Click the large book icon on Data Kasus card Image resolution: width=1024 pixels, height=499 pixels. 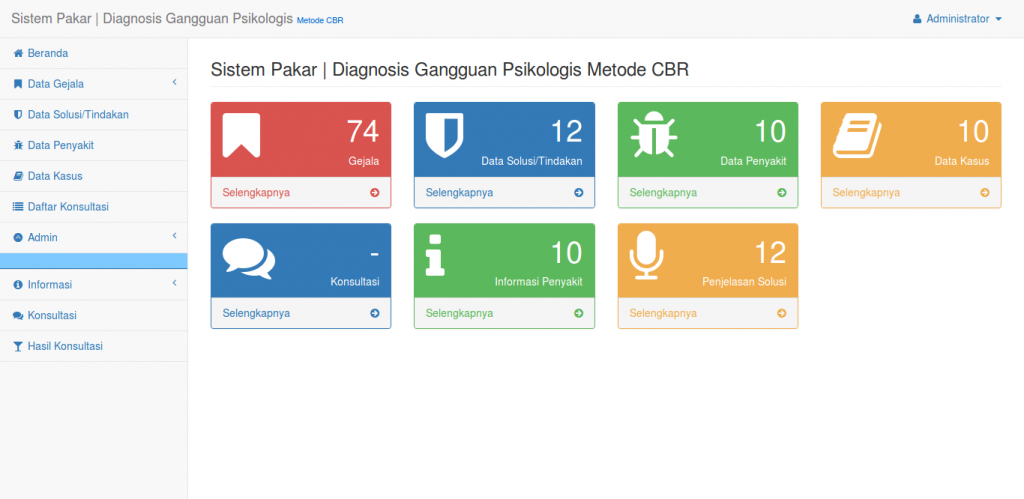point(857,135)
